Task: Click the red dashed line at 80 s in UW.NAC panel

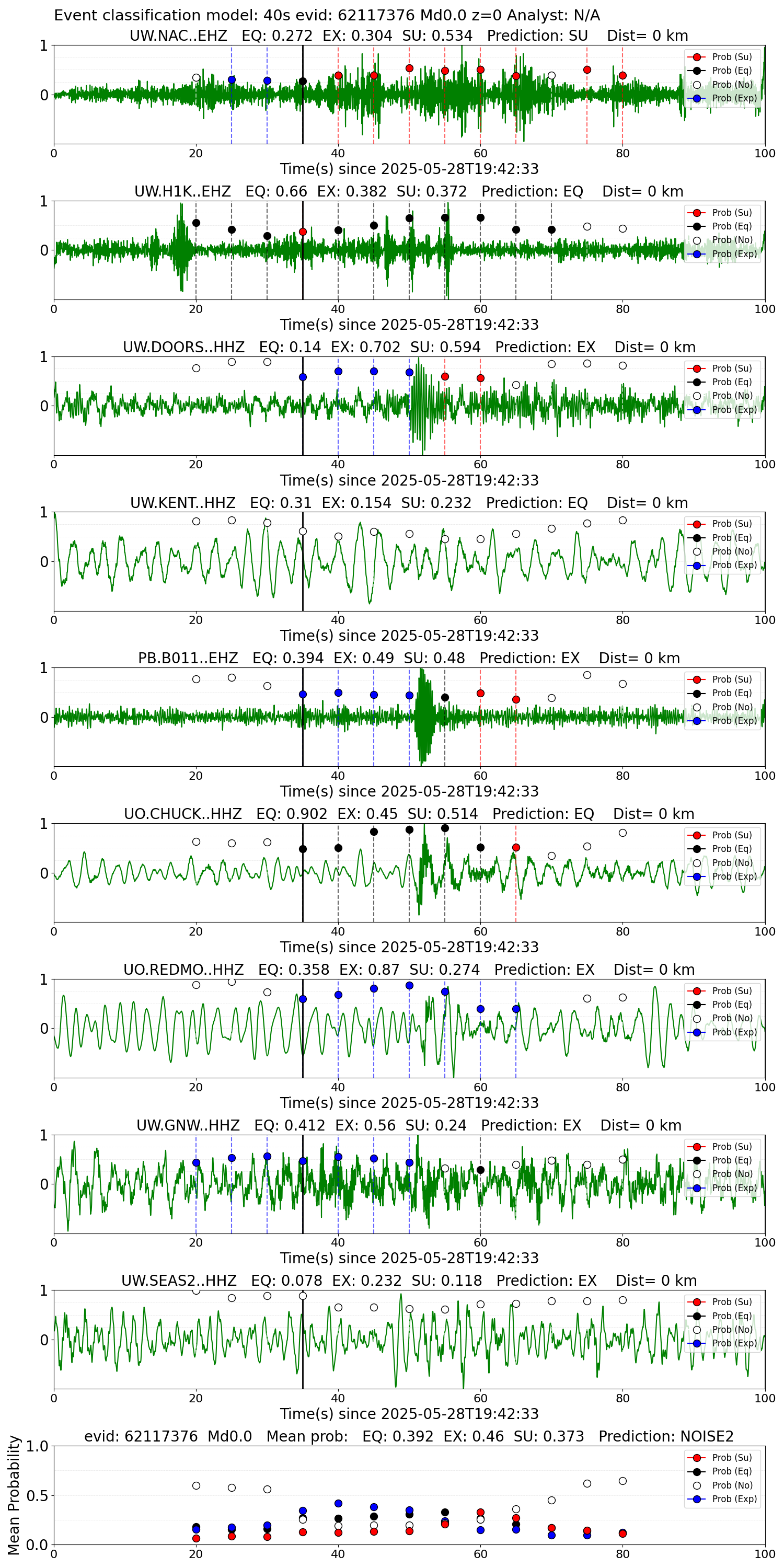Action: pyautogui.click(x=622, y=95)
